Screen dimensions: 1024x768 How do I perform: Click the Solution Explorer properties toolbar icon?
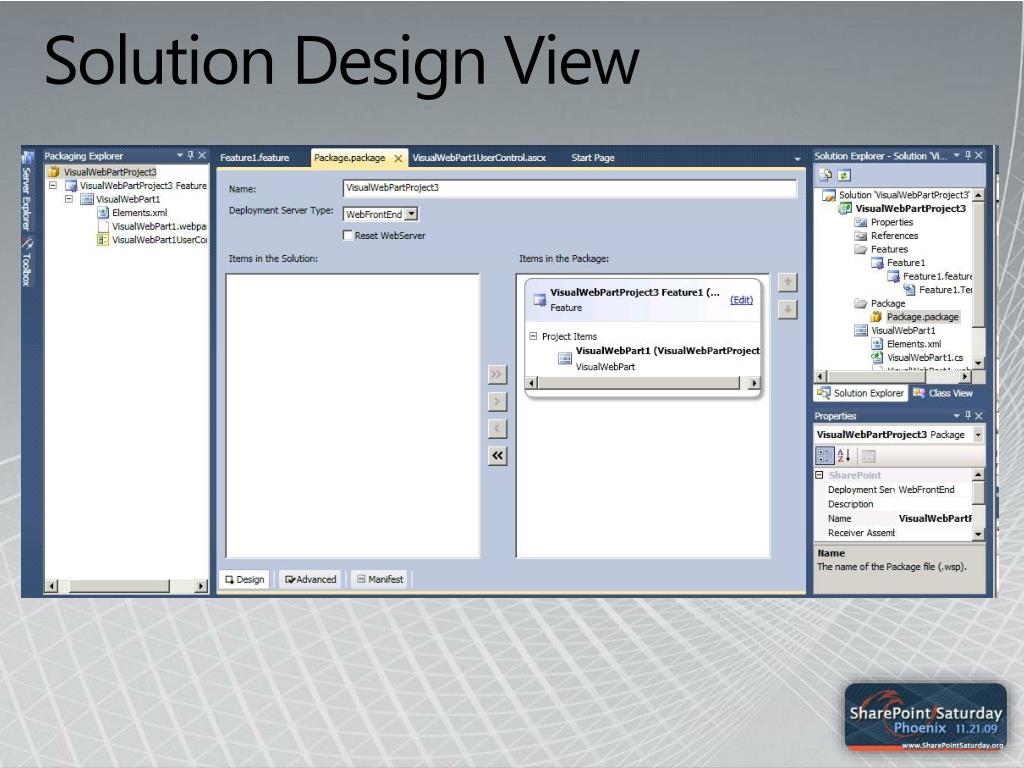[x=826, y=175]
